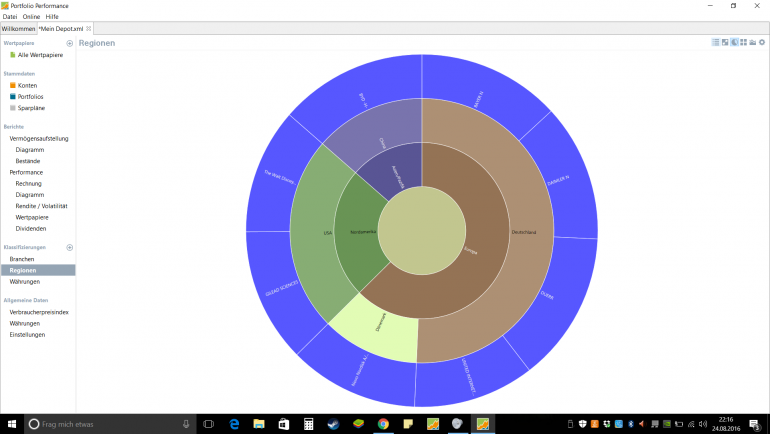
Task: Switch to the table list view icon
Action: [715, 43]
